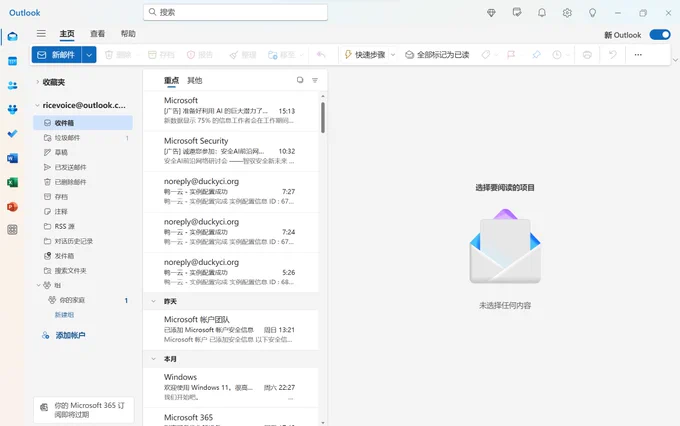Open the more options ellipsis in toolbar
The width and height of the screenshot is (680, 426).
pyautogui.click(x=638, y=55)
